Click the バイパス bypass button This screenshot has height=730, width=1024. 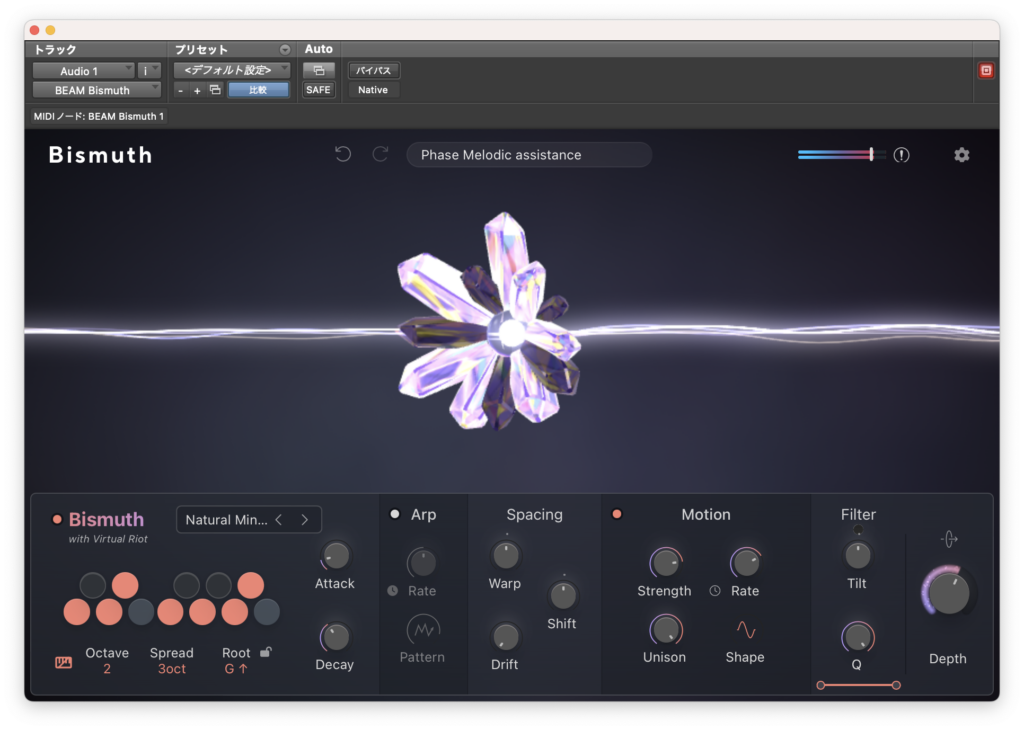pyautogui.click(x=373, y=70)
